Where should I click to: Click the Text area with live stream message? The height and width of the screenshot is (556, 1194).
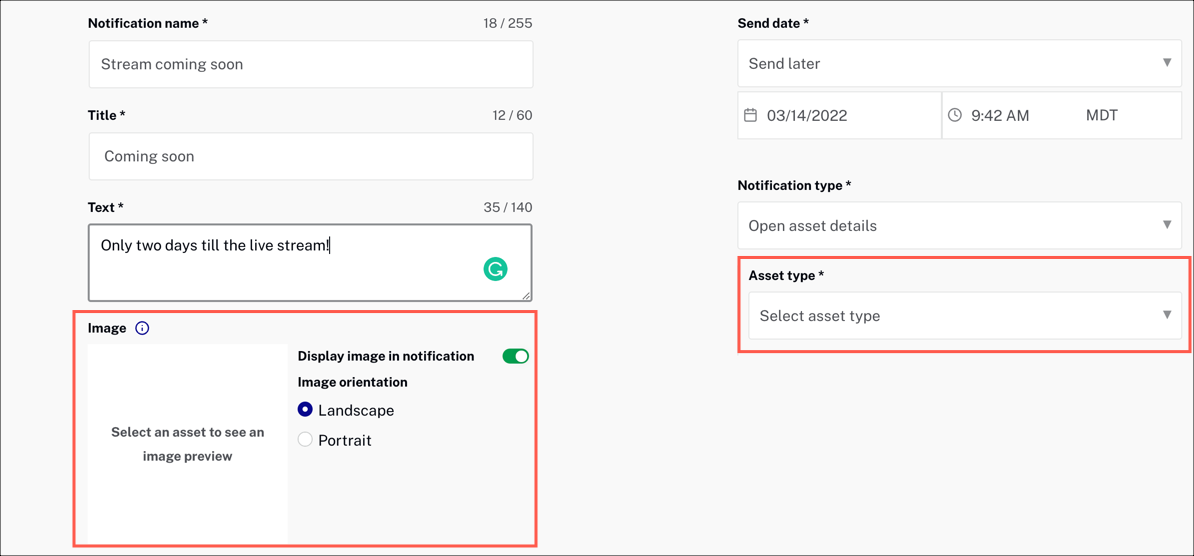click(311, 262)
